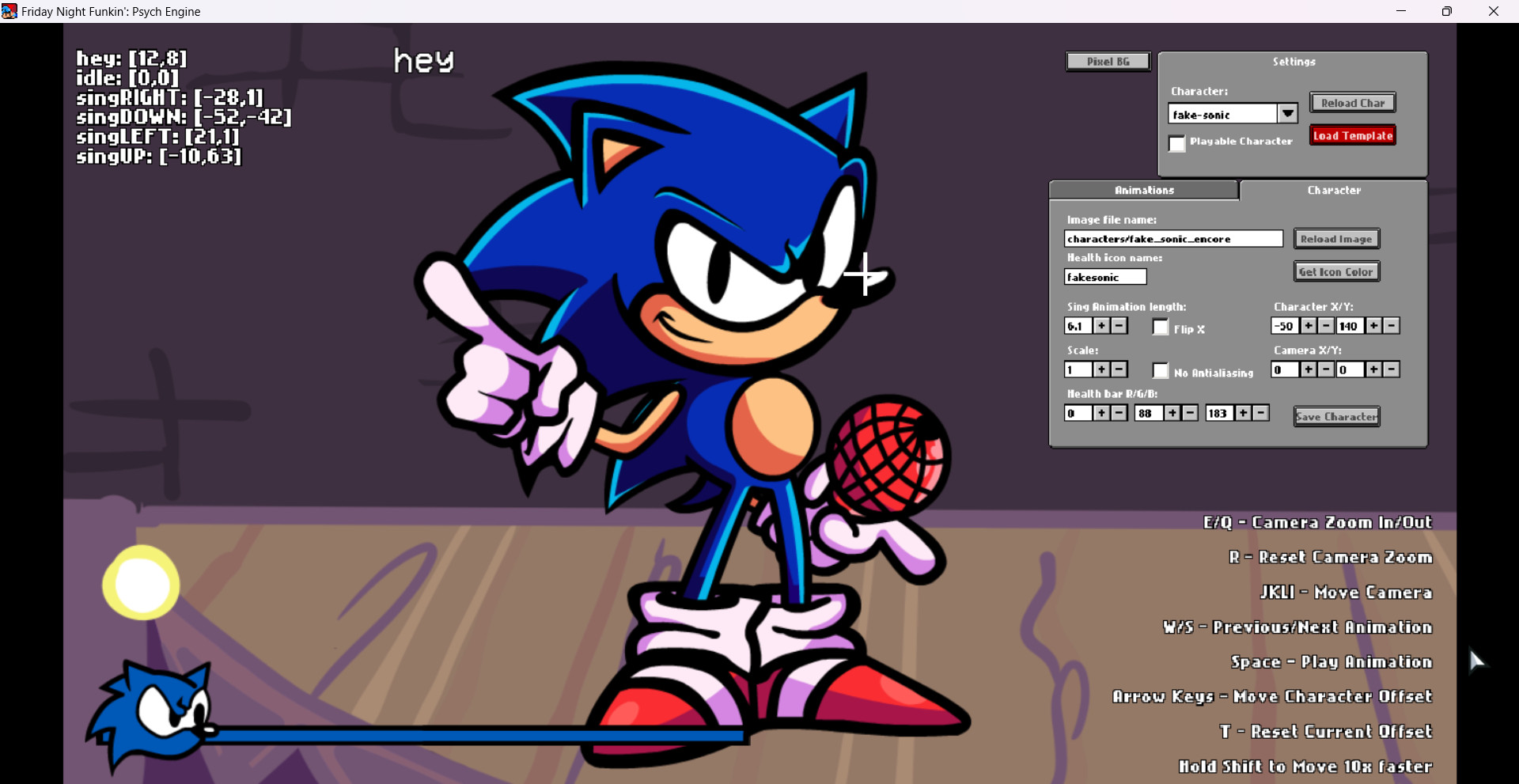
Task: Increase the Health bar green value of 88
Action: coord(1172,412)
